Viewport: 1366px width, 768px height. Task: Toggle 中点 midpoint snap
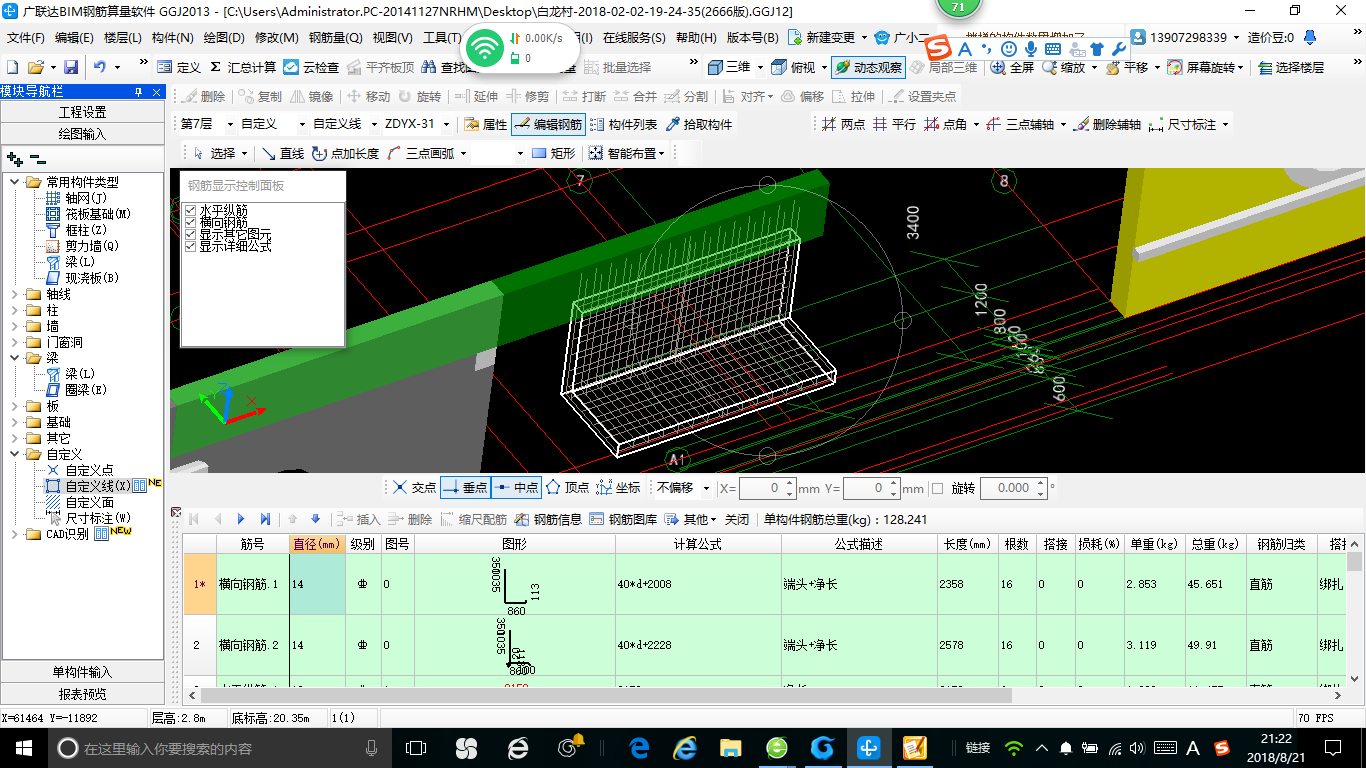pos(515,487)
